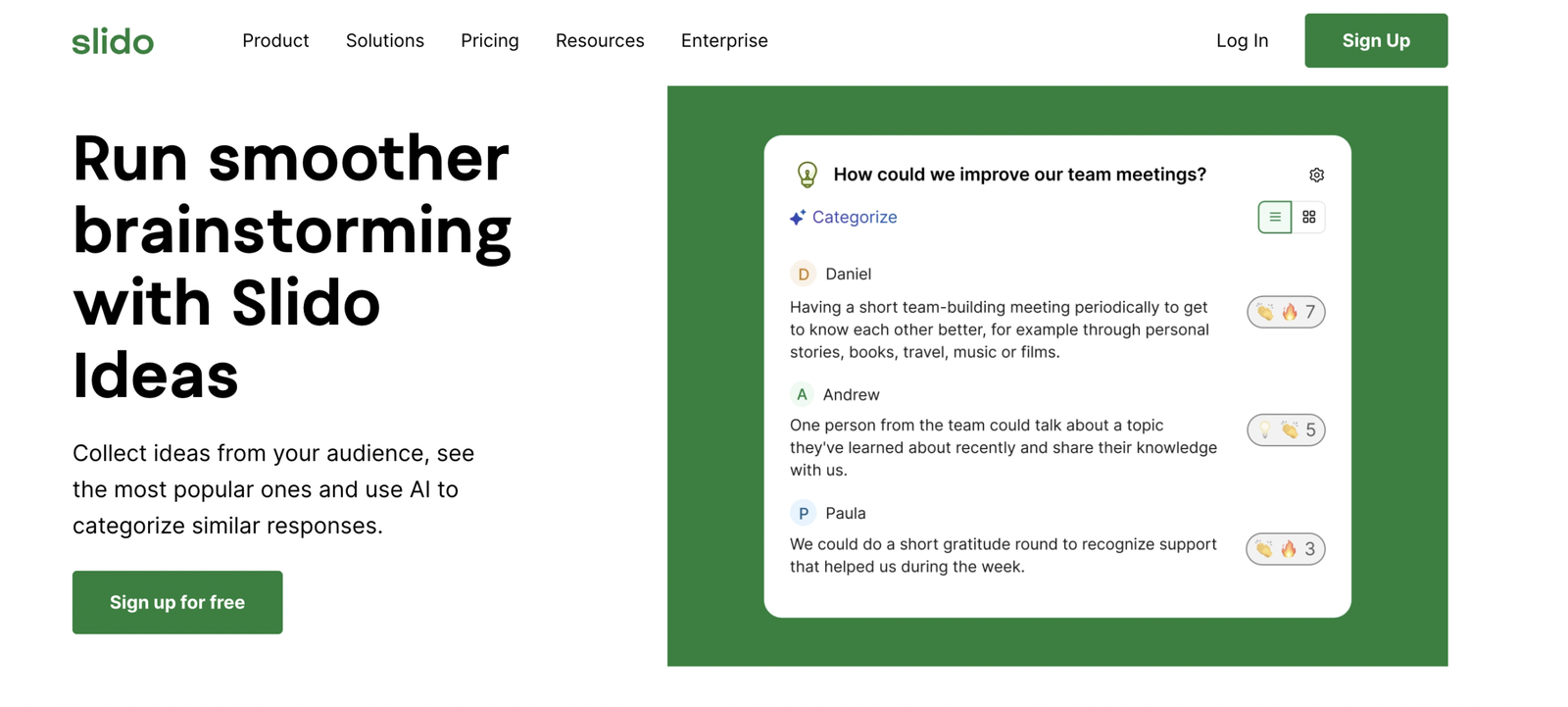
Task: Select Daniel's avatar icon
Action: click(x=803, y=274)
